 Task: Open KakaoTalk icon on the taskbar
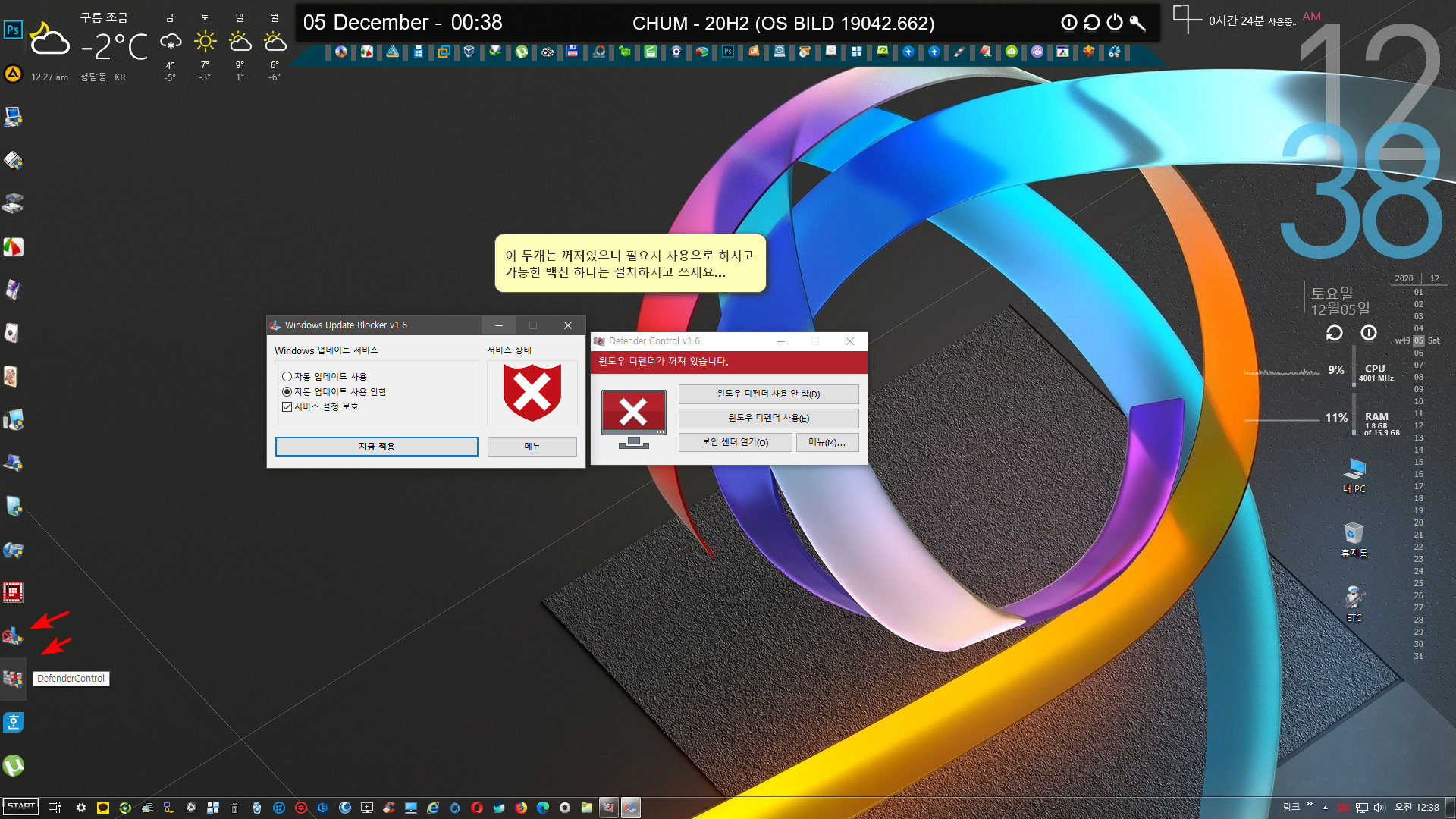(103, 808)
